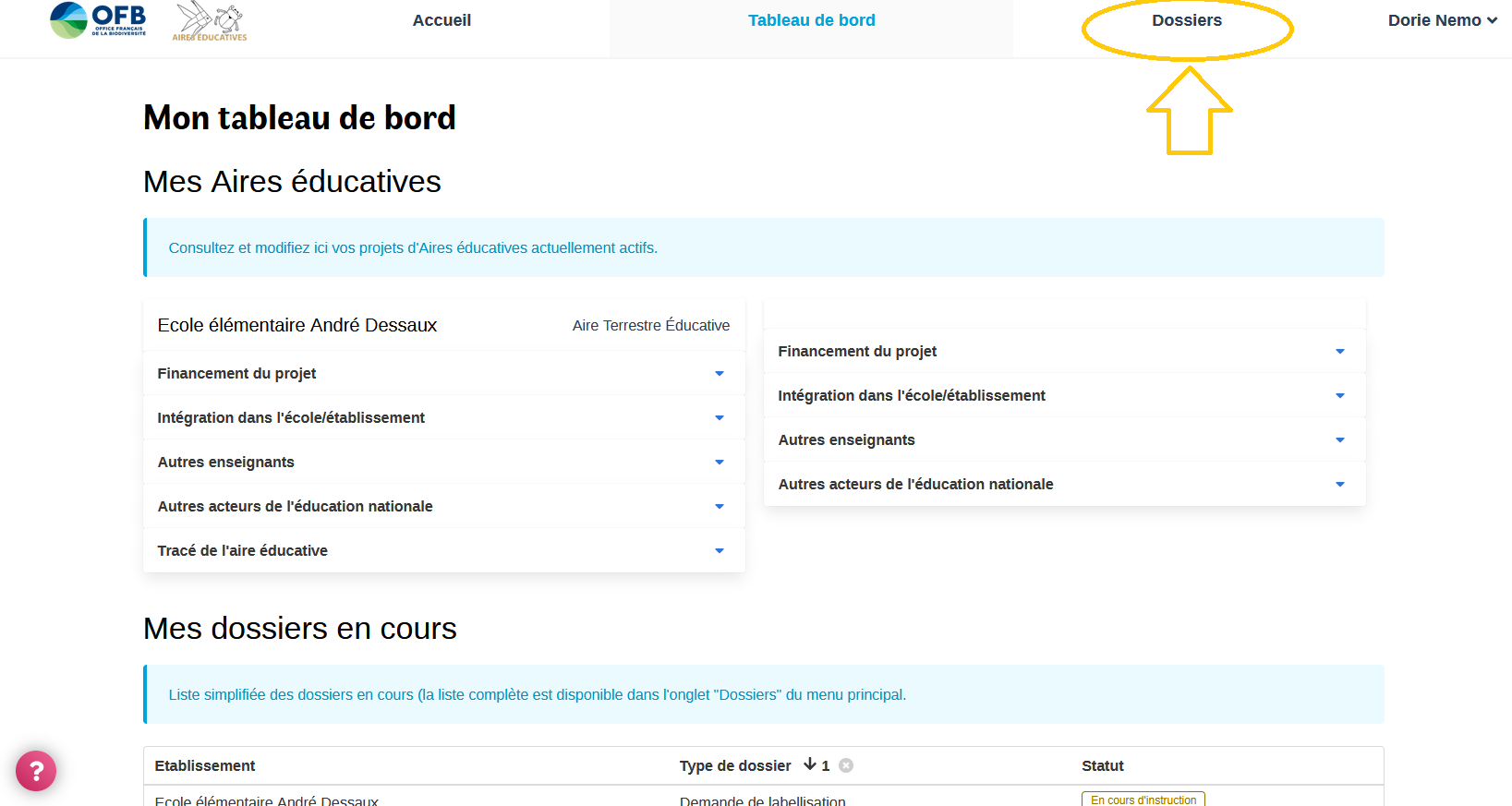Clear sorting with the x icon near Type de dossier
Screen dimensions: 1512x806
[x=846, y=765]
